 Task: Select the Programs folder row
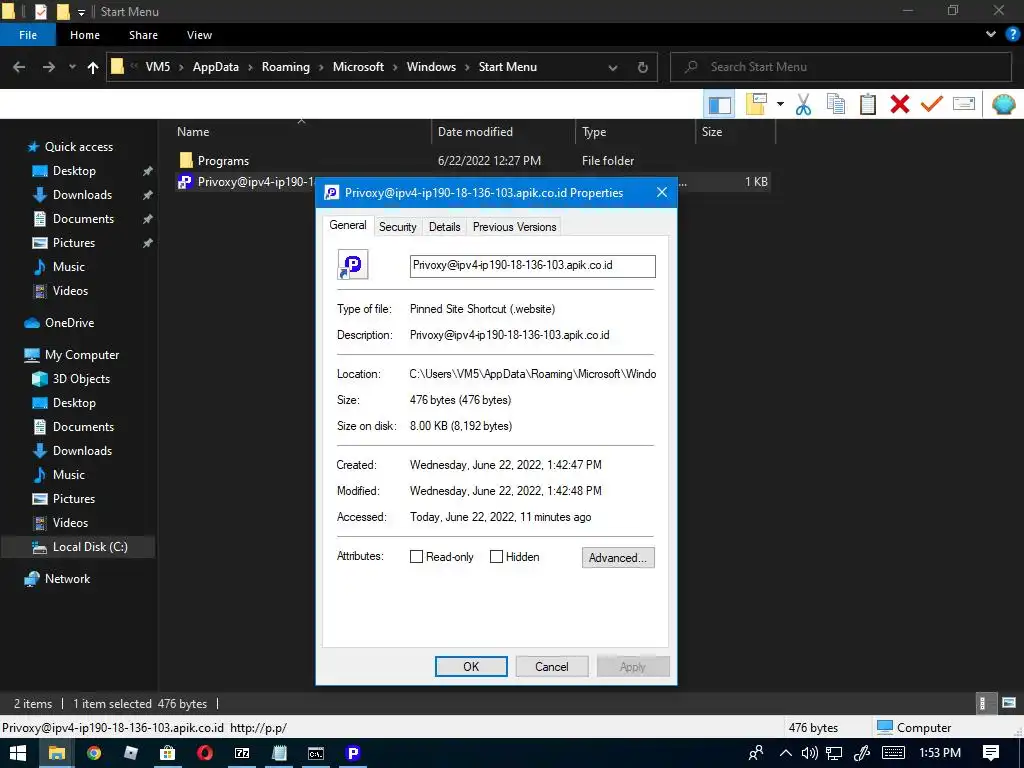[x=473, y=161]
